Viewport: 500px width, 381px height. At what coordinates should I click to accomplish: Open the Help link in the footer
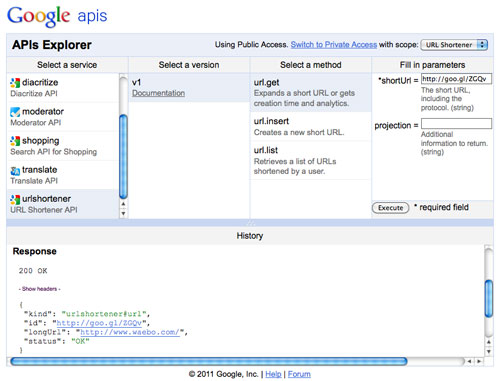tap(273, 374)
